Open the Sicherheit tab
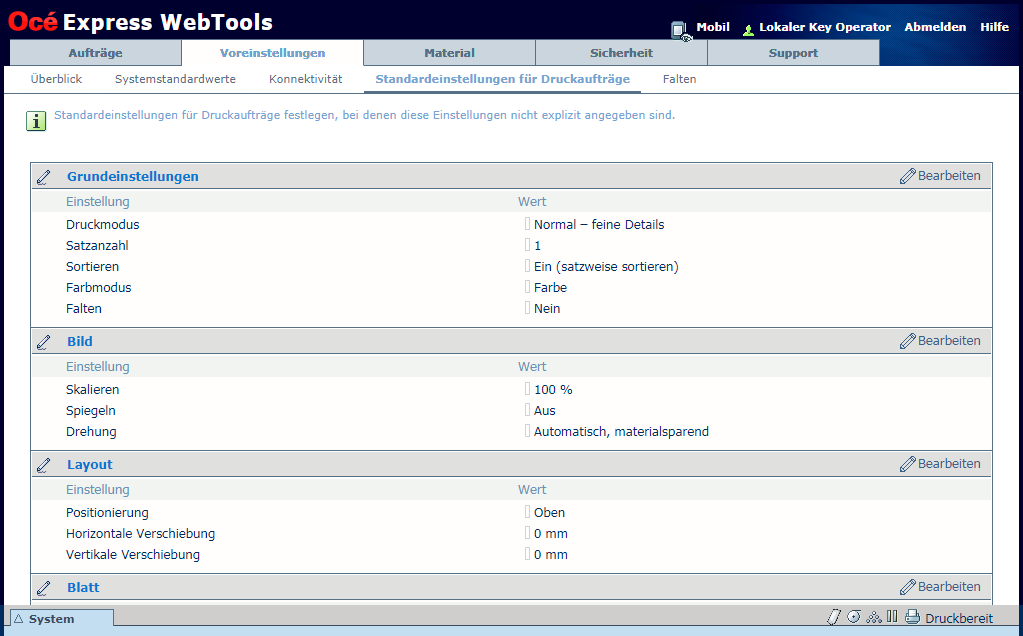 [621, 53]
